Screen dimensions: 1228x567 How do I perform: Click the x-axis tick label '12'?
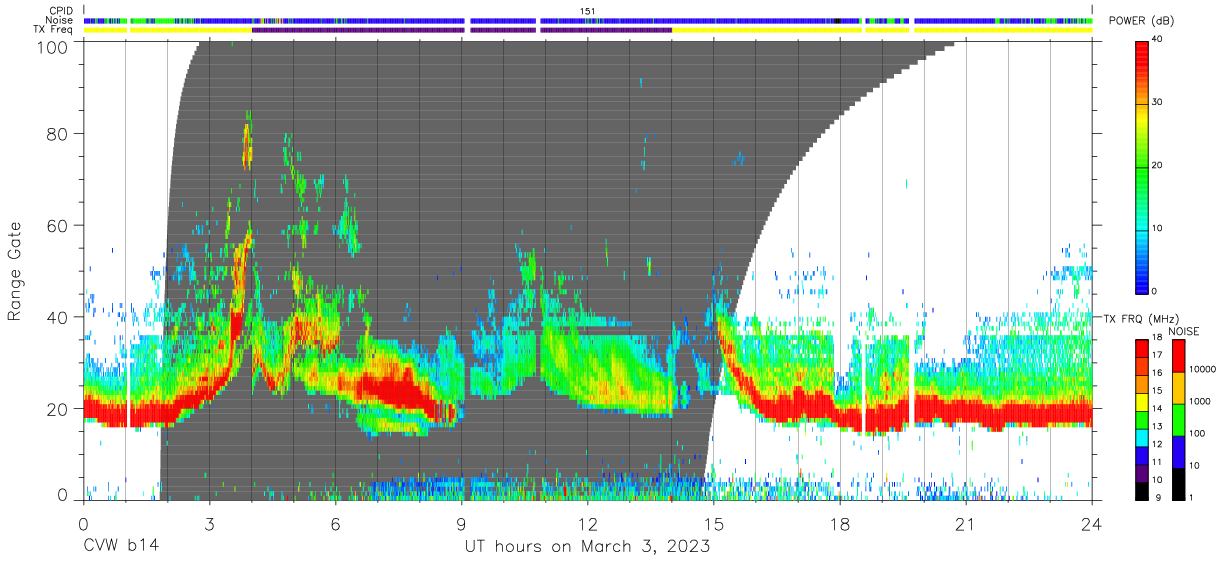pyautogui.click(x=587, y=524)
